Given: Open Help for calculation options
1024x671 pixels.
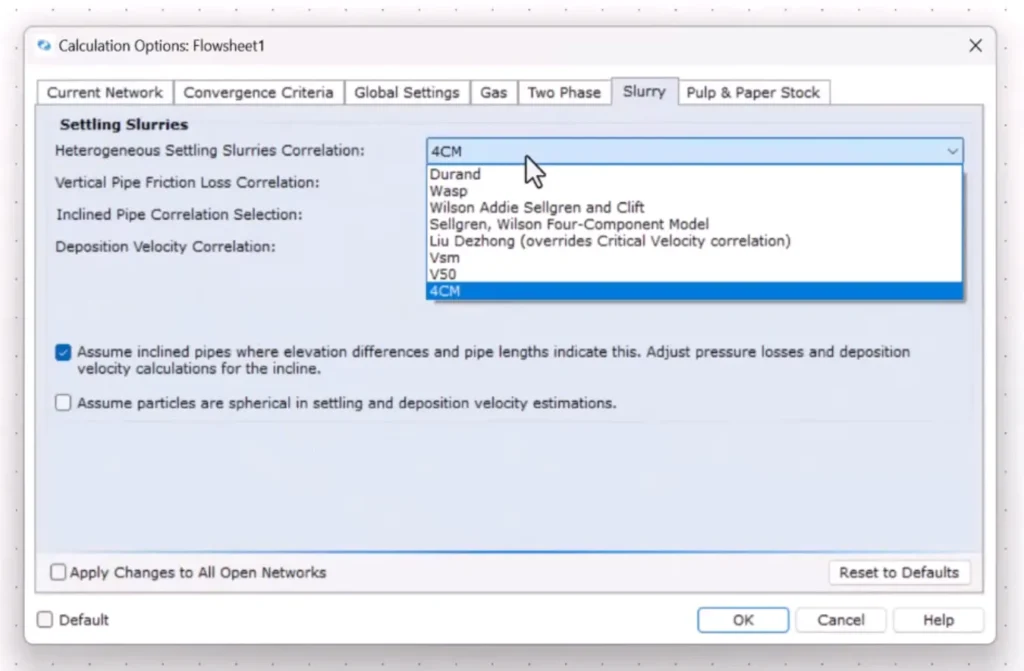Looking at the screenshot, I should click(938, 620).
